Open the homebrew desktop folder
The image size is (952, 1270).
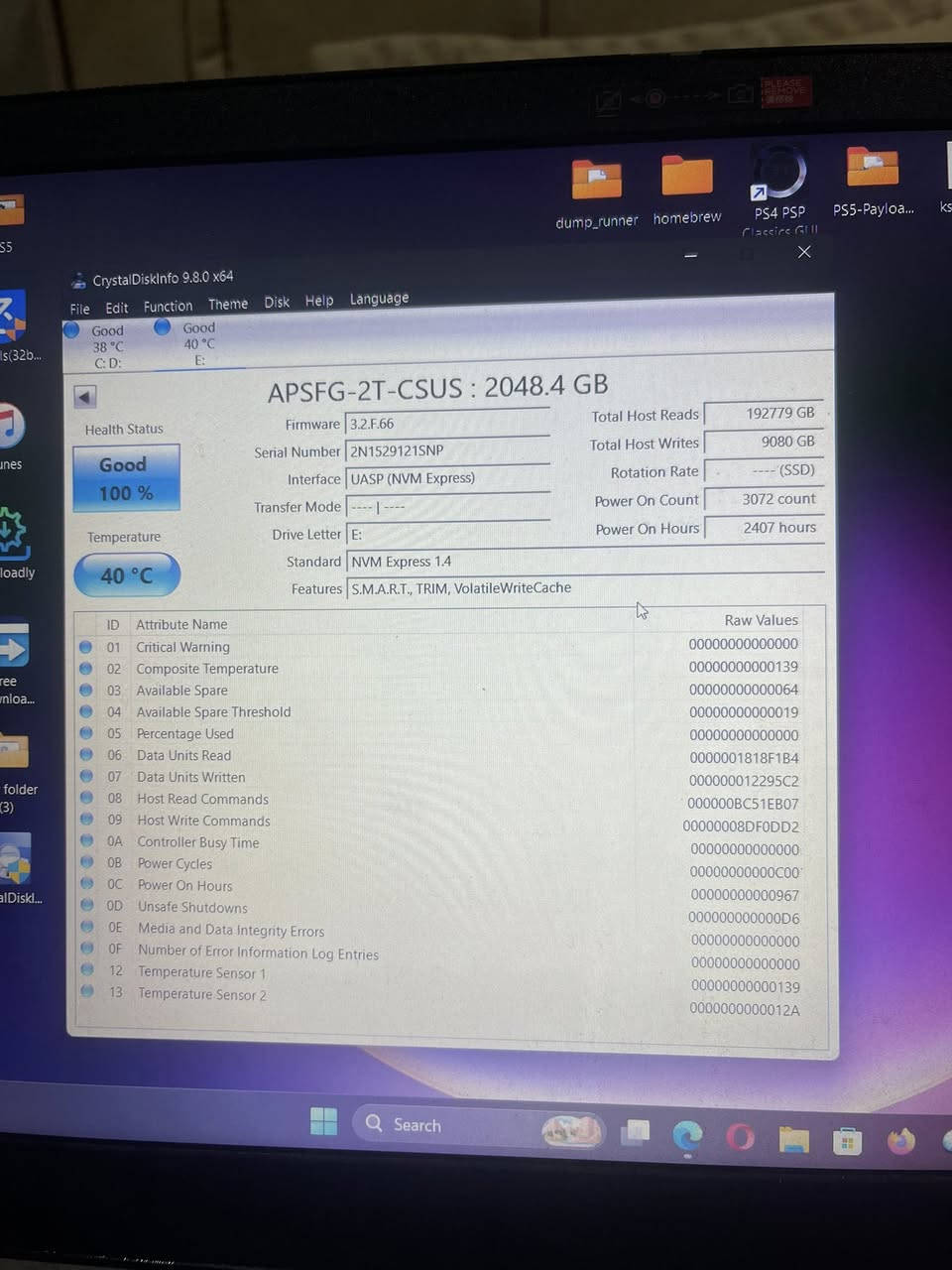point(687,190)
